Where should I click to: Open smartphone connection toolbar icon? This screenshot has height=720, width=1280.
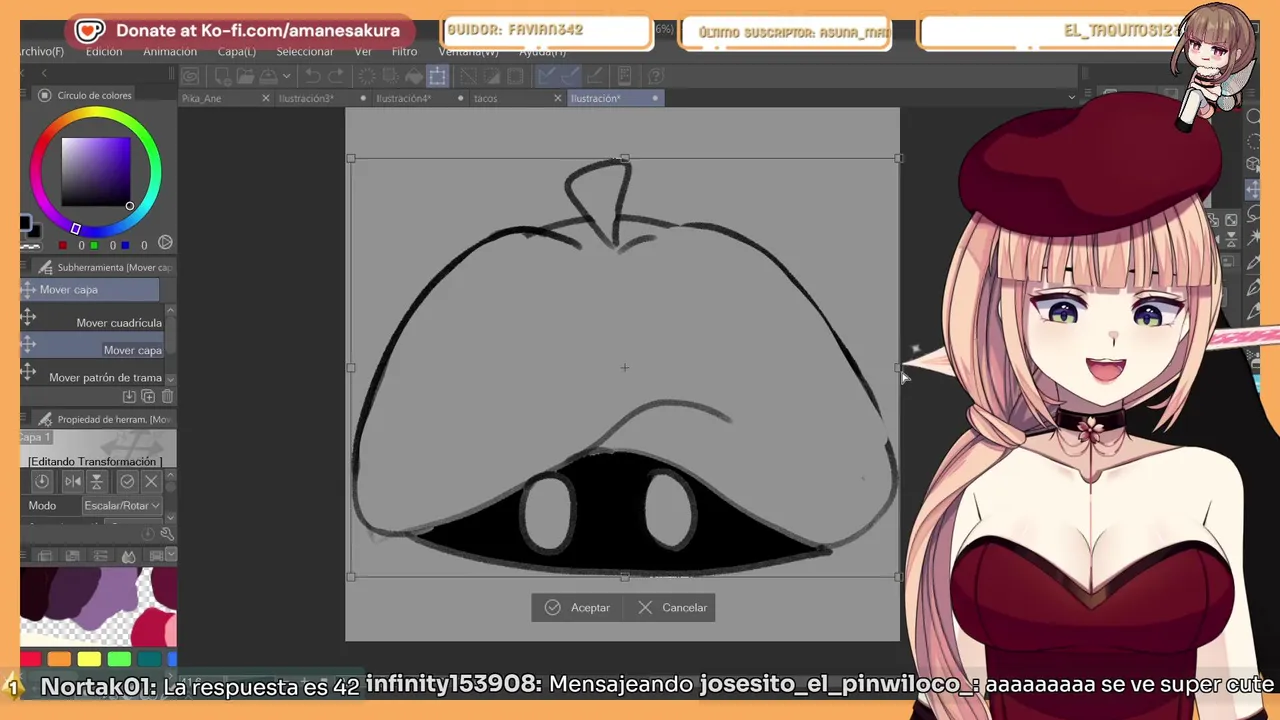click(624, 76)
